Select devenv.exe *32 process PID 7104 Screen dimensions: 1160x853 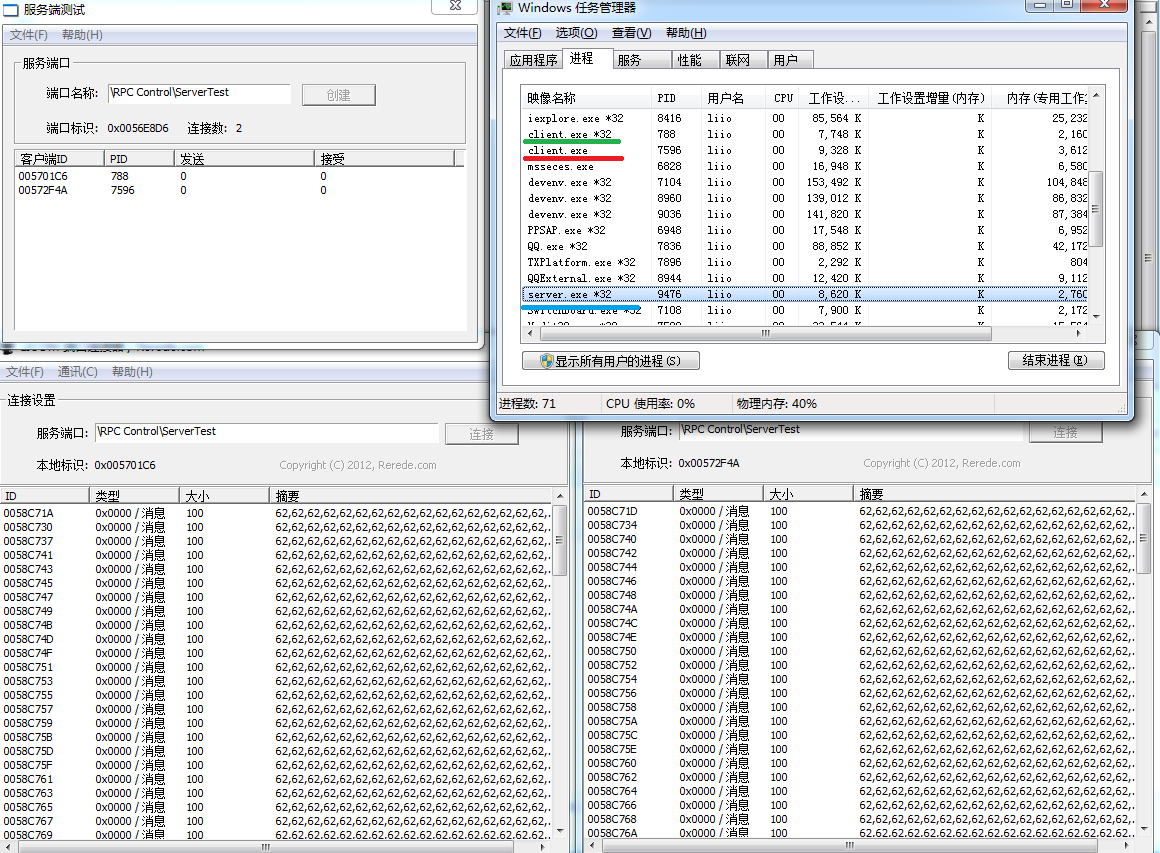[x=805, y=183]
